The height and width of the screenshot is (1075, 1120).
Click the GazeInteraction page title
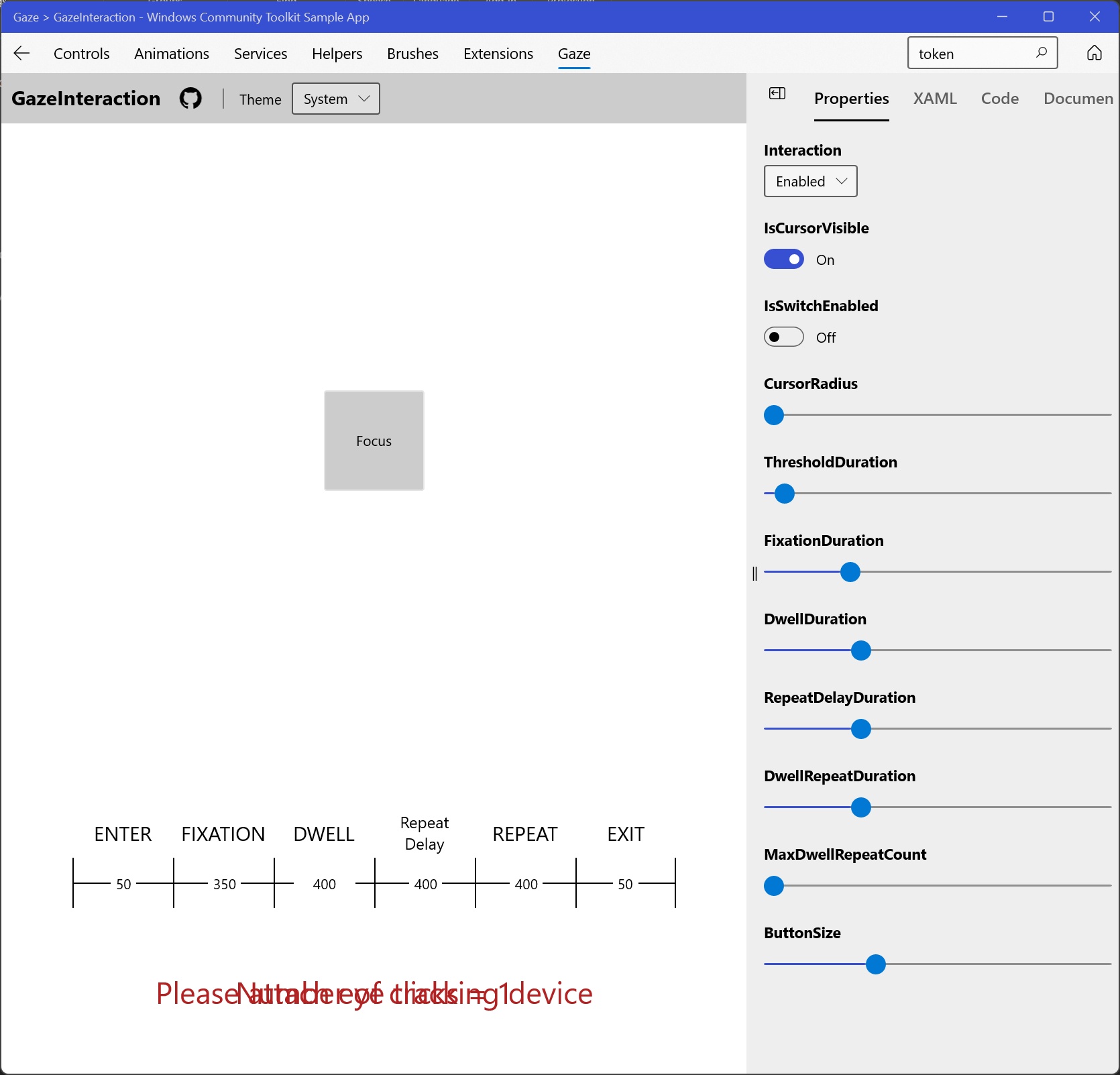coord(86,99)
